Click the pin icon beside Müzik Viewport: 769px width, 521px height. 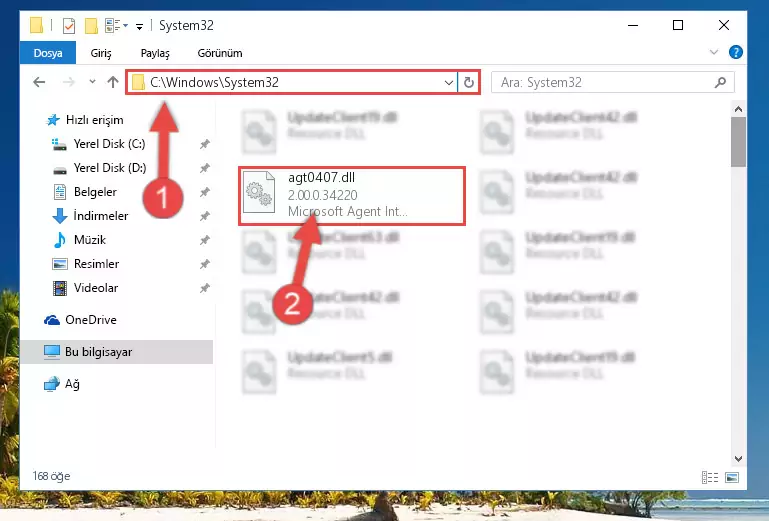click(205, 240)
